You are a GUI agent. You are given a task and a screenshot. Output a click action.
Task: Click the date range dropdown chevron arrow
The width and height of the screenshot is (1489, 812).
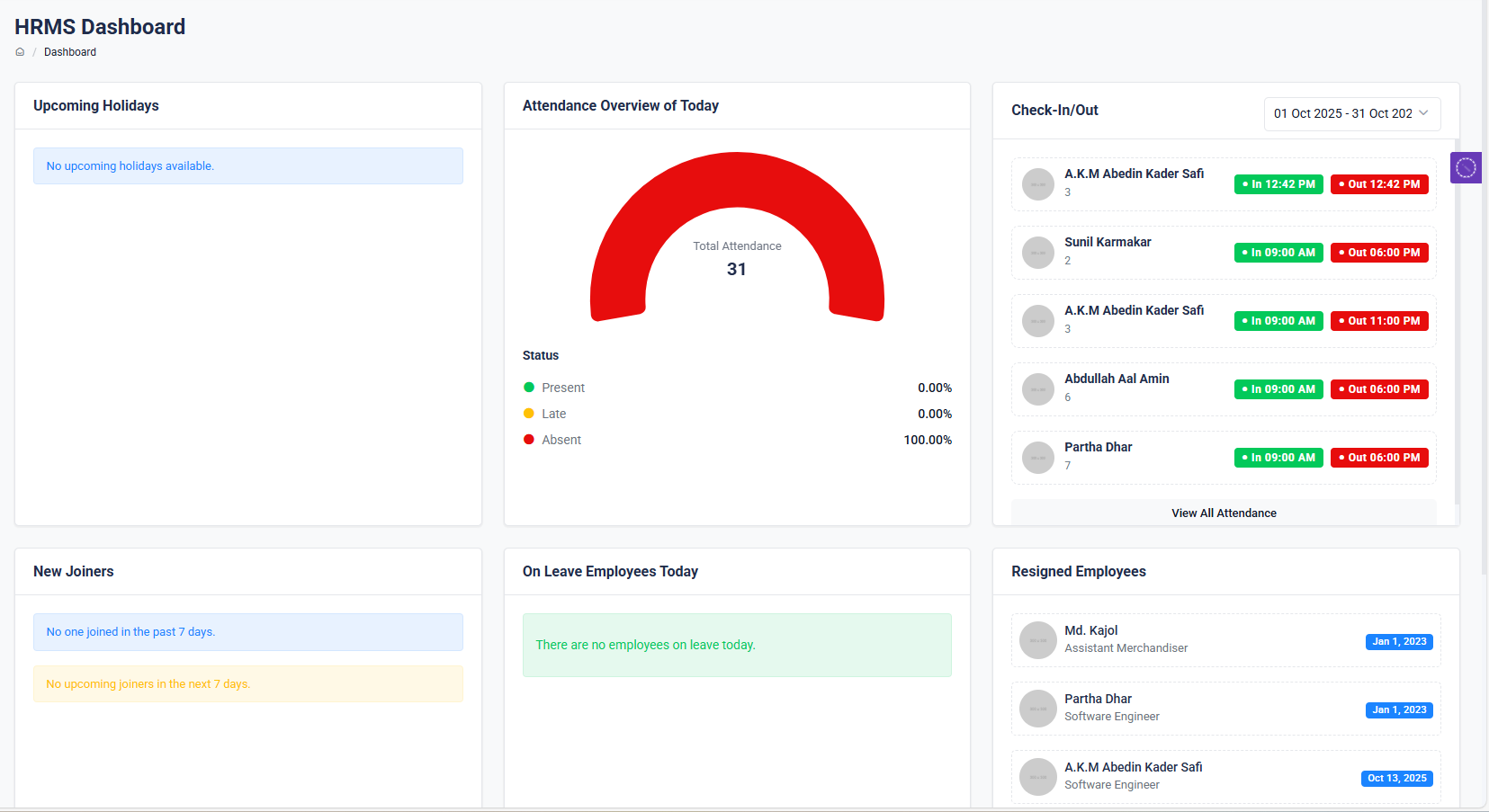pyautogui.click(x=1423, y=113)
